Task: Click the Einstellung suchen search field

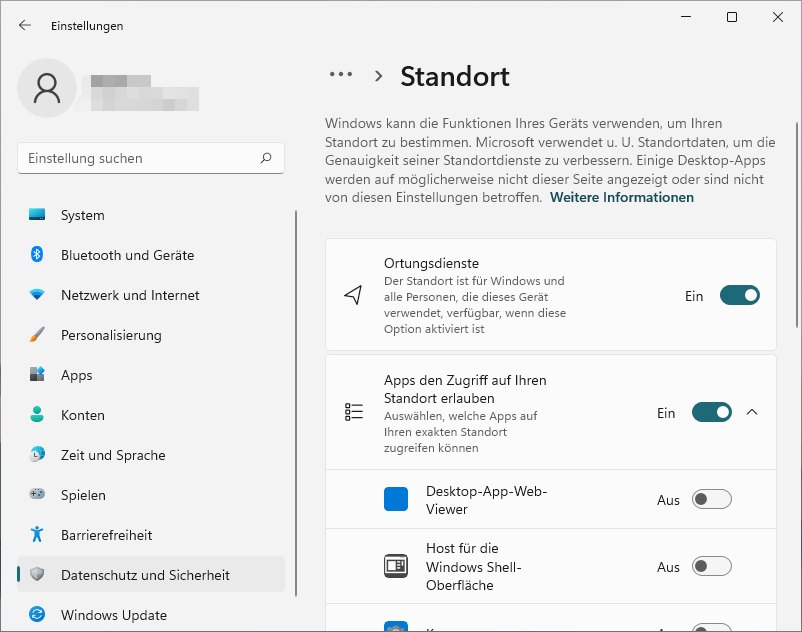Action: [x=151, y=158]
